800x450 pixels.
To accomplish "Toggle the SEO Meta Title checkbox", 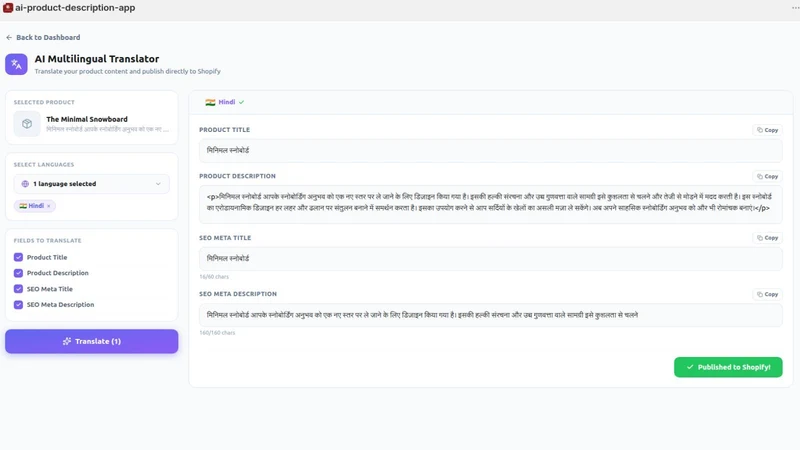I will (18, 289).
